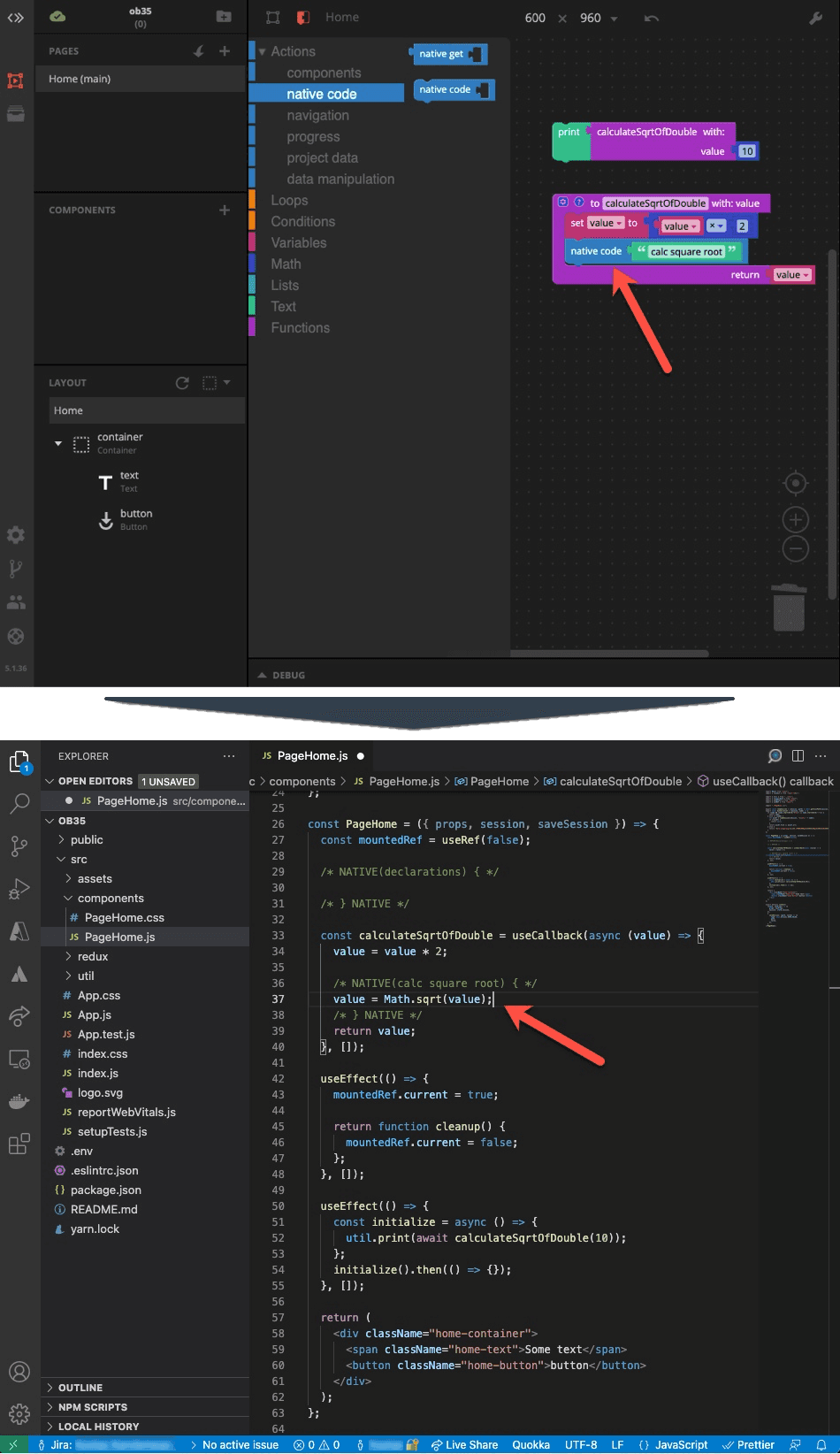This screenshot has width=840, height=1454.
Task: Click the code minimap in VS Code
Action: (796, 858)
